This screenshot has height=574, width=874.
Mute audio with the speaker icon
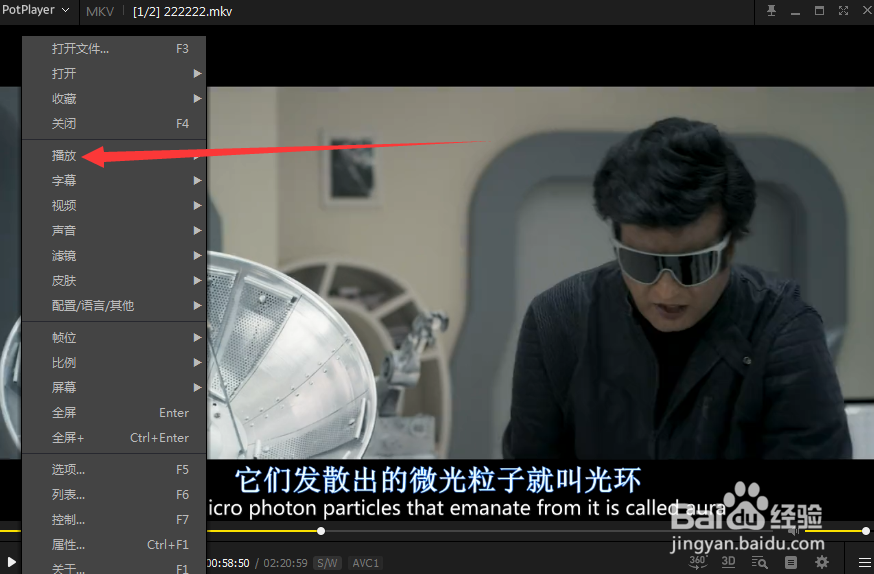pyautogui.click(x=794, y=531)
